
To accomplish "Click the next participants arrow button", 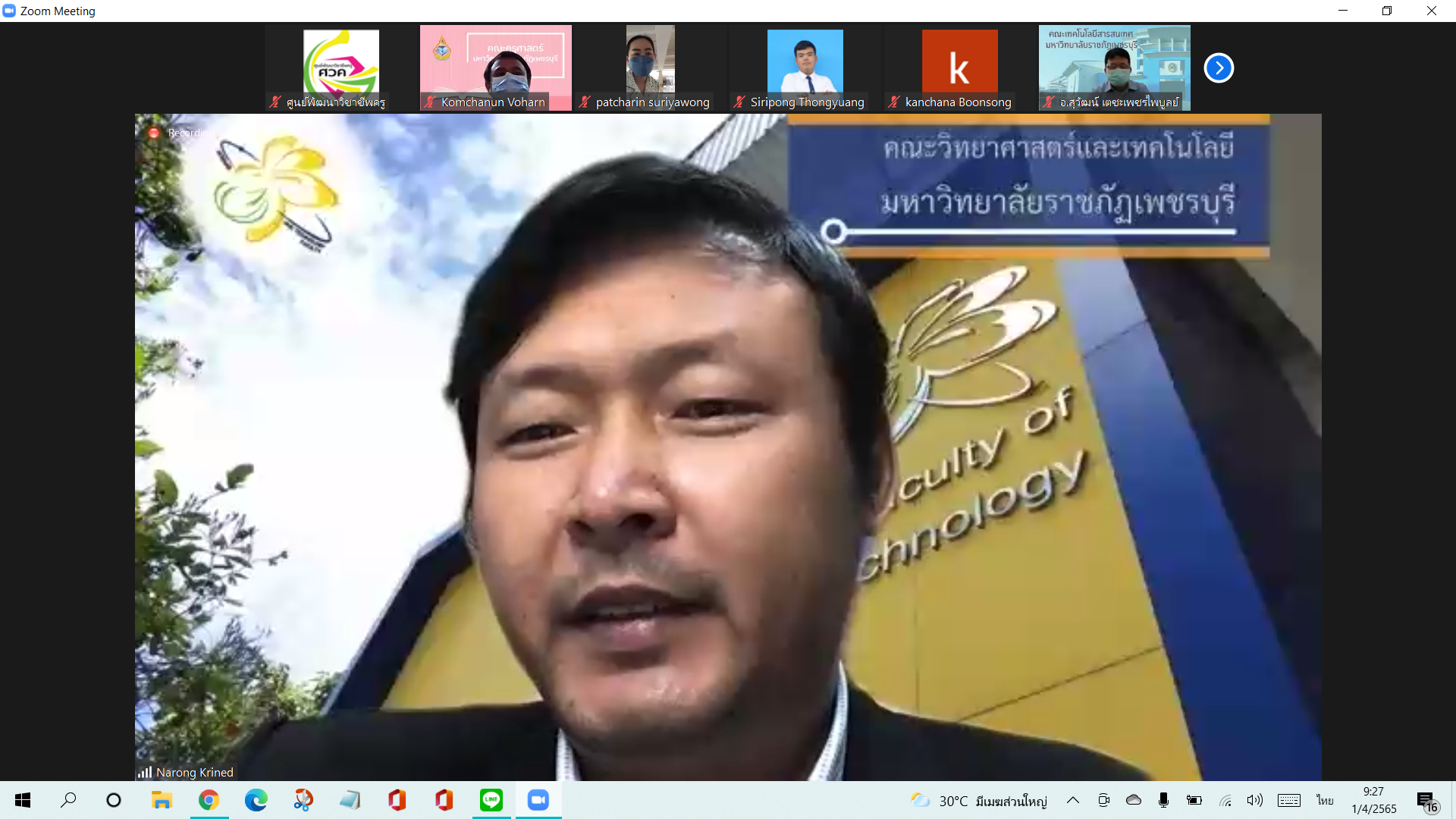I will [1219, 68].
